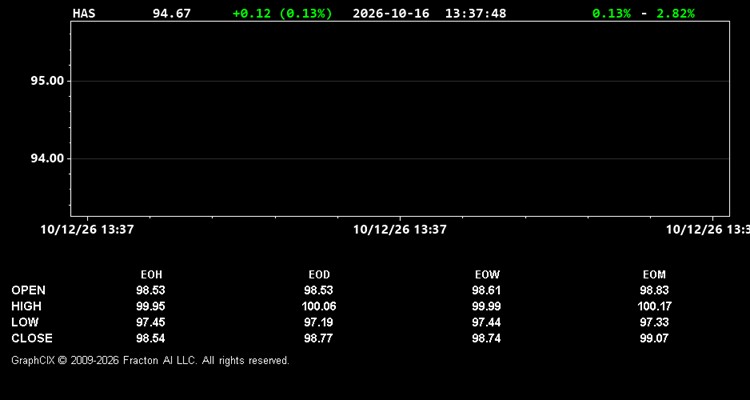Click EOH open value 98.53
This screenshot has height=400, width=750.
[151, 290]
